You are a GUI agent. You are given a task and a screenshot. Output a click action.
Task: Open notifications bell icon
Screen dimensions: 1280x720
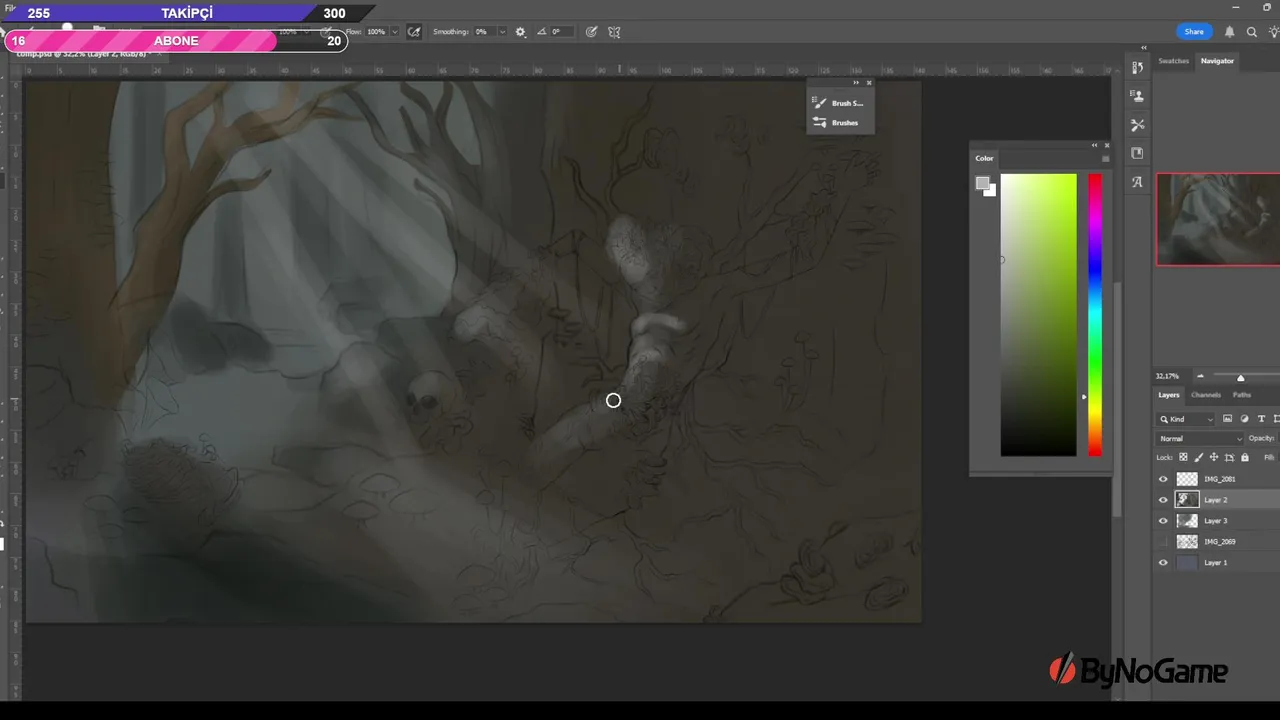click(1229, 32)
